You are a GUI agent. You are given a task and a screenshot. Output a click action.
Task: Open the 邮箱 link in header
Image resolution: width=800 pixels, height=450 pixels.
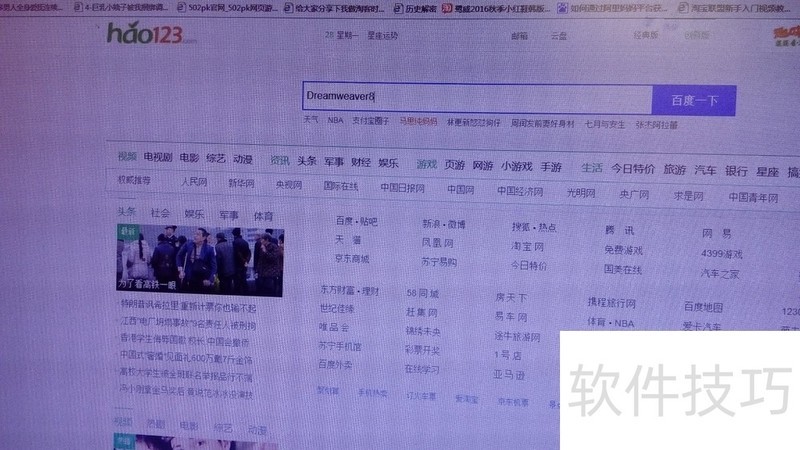519,36
